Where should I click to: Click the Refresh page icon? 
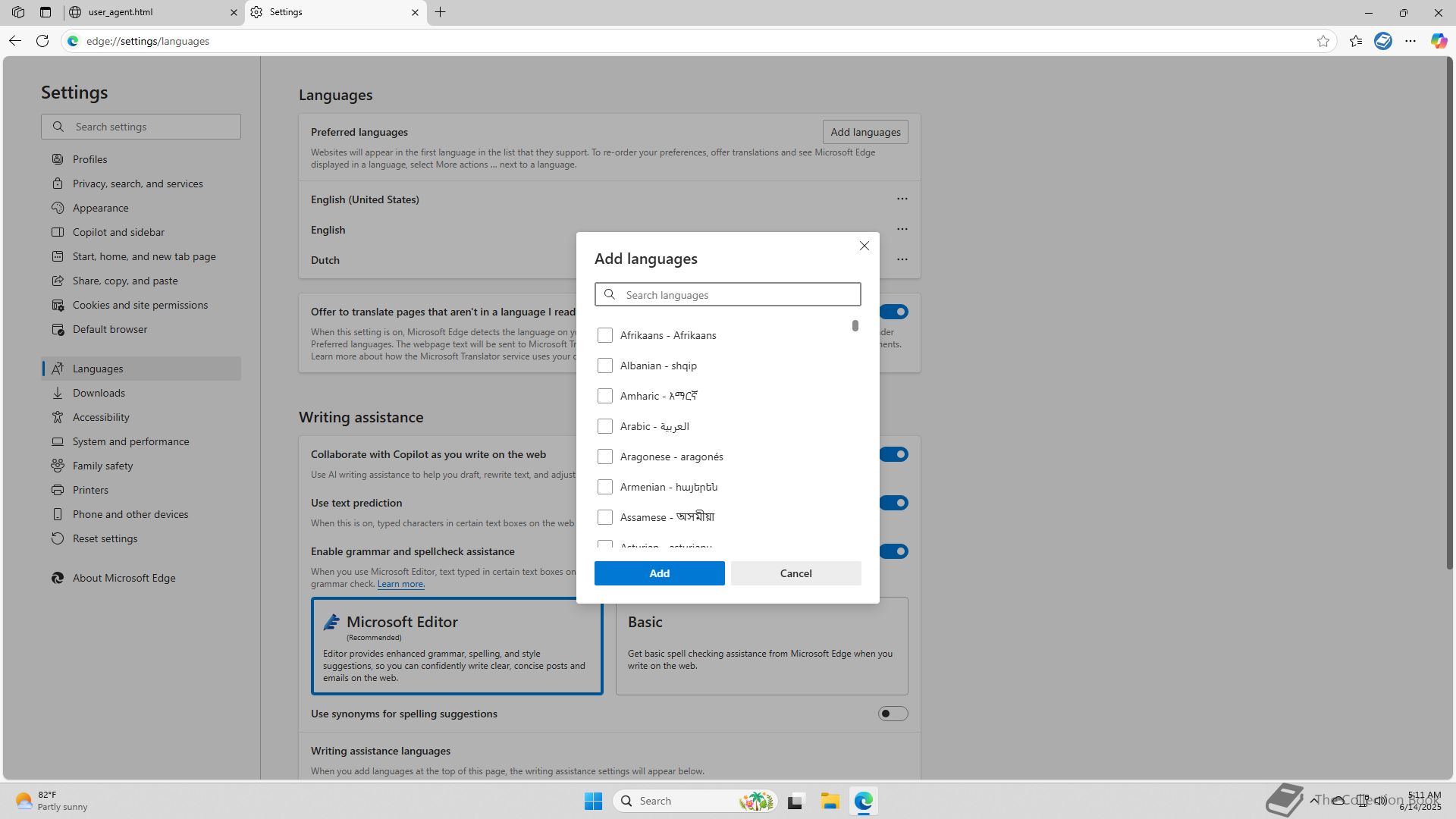pos(42,41)
